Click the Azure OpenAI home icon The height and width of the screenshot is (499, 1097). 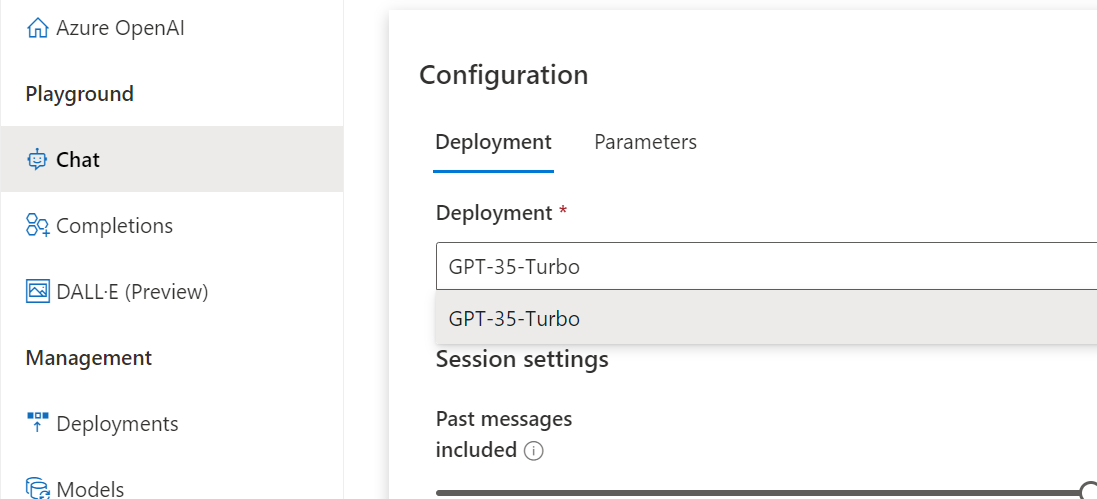pos(38,29)
